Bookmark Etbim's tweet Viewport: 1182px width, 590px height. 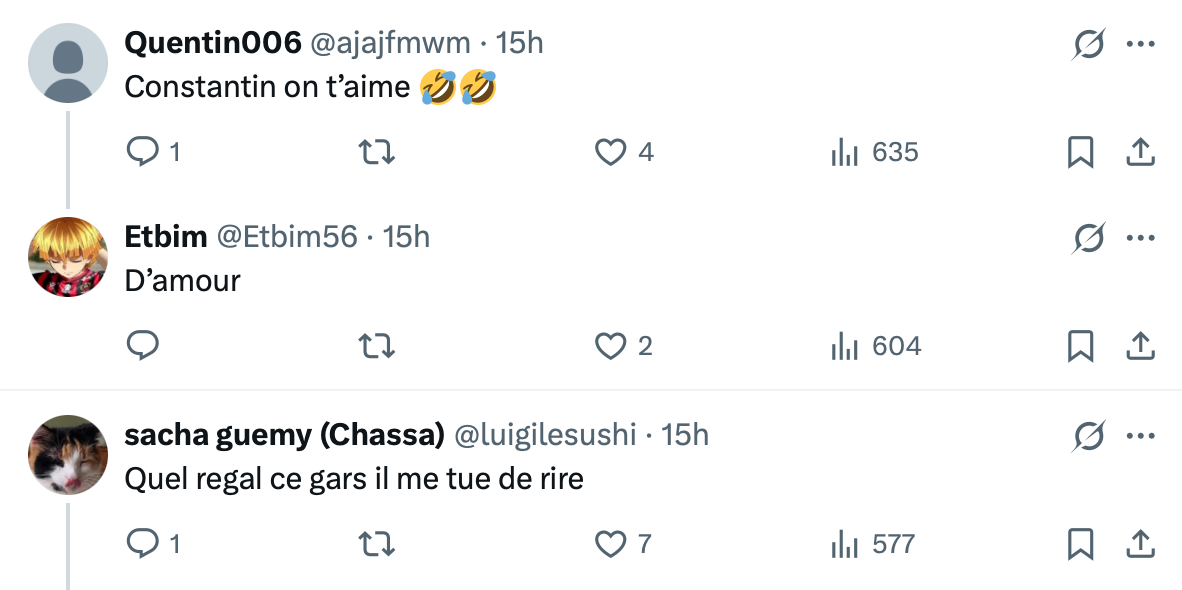(x=1080, y=346)
